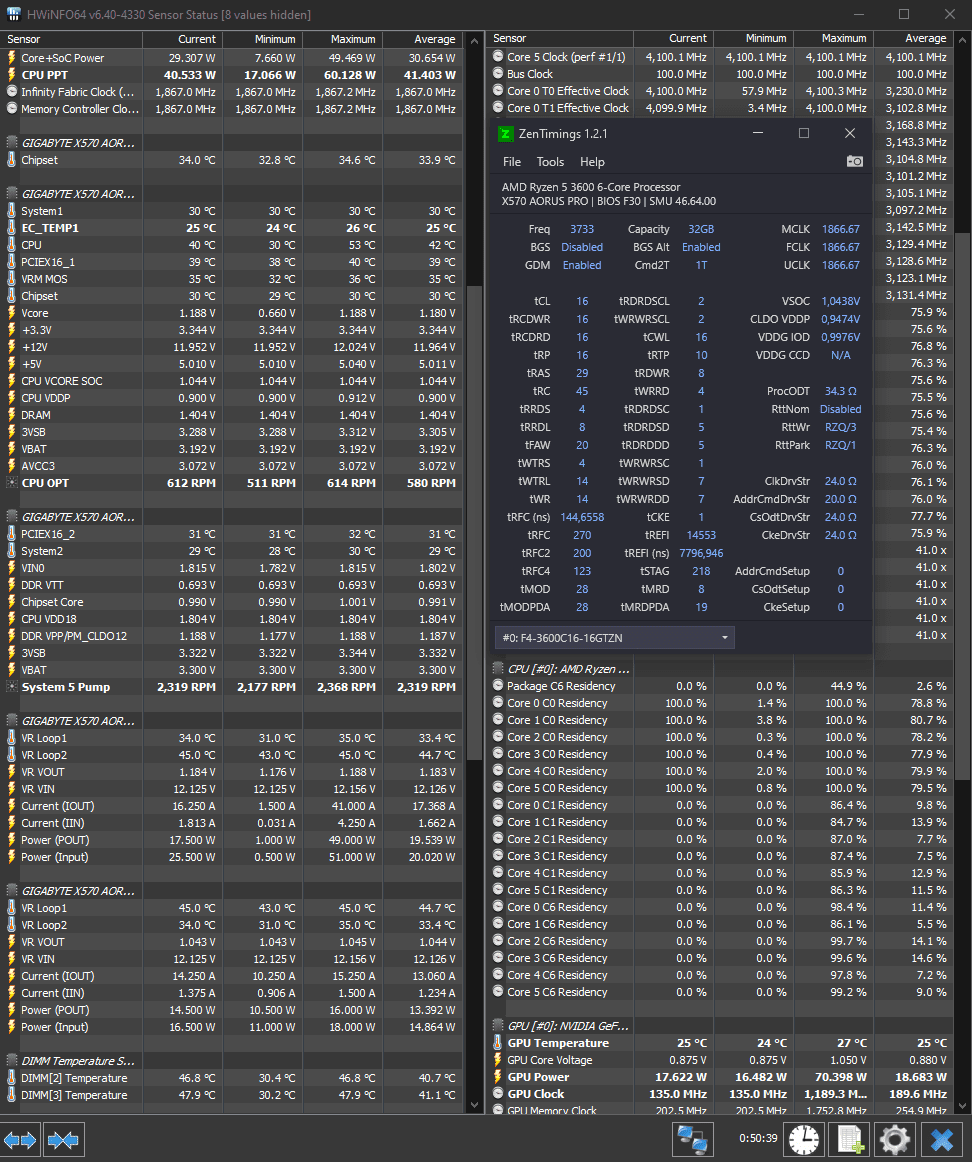Click the collapse sensor columns arrows icon
This screenshot has width=972, height=1162.
(x=64, y=1140)
